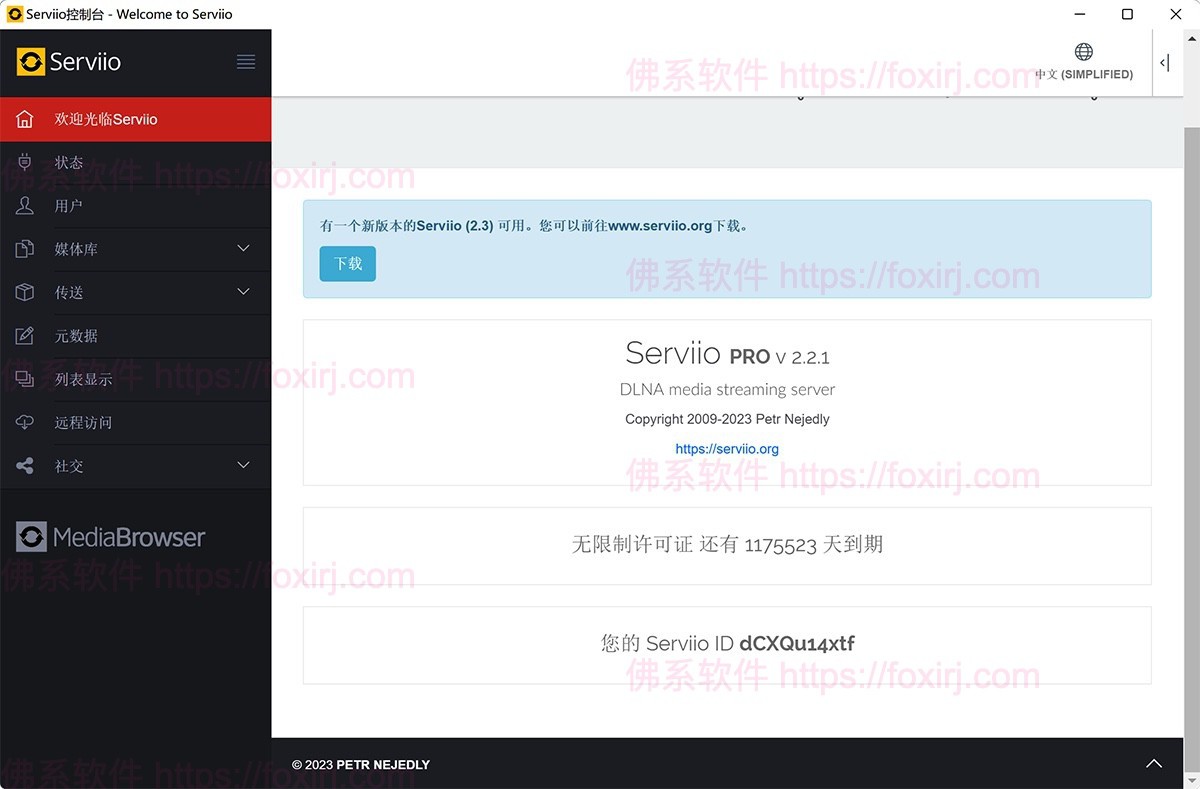Select the 媒体库 library icon
The height and width of the screenshot is (789, 1200).
[x=24, y=248]
